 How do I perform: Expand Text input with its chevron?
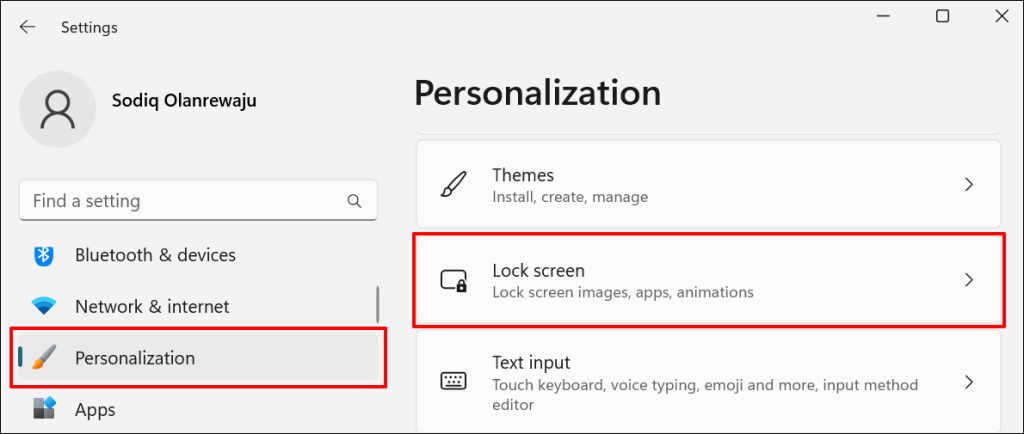click(968, 381)
